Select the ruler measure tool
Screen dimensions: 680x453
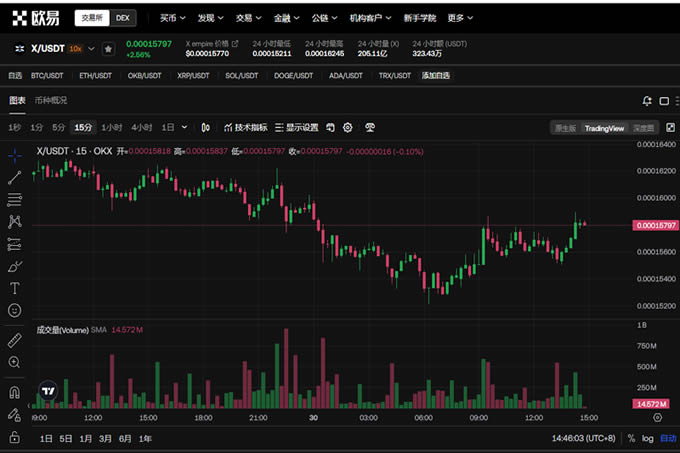[15, 340]
